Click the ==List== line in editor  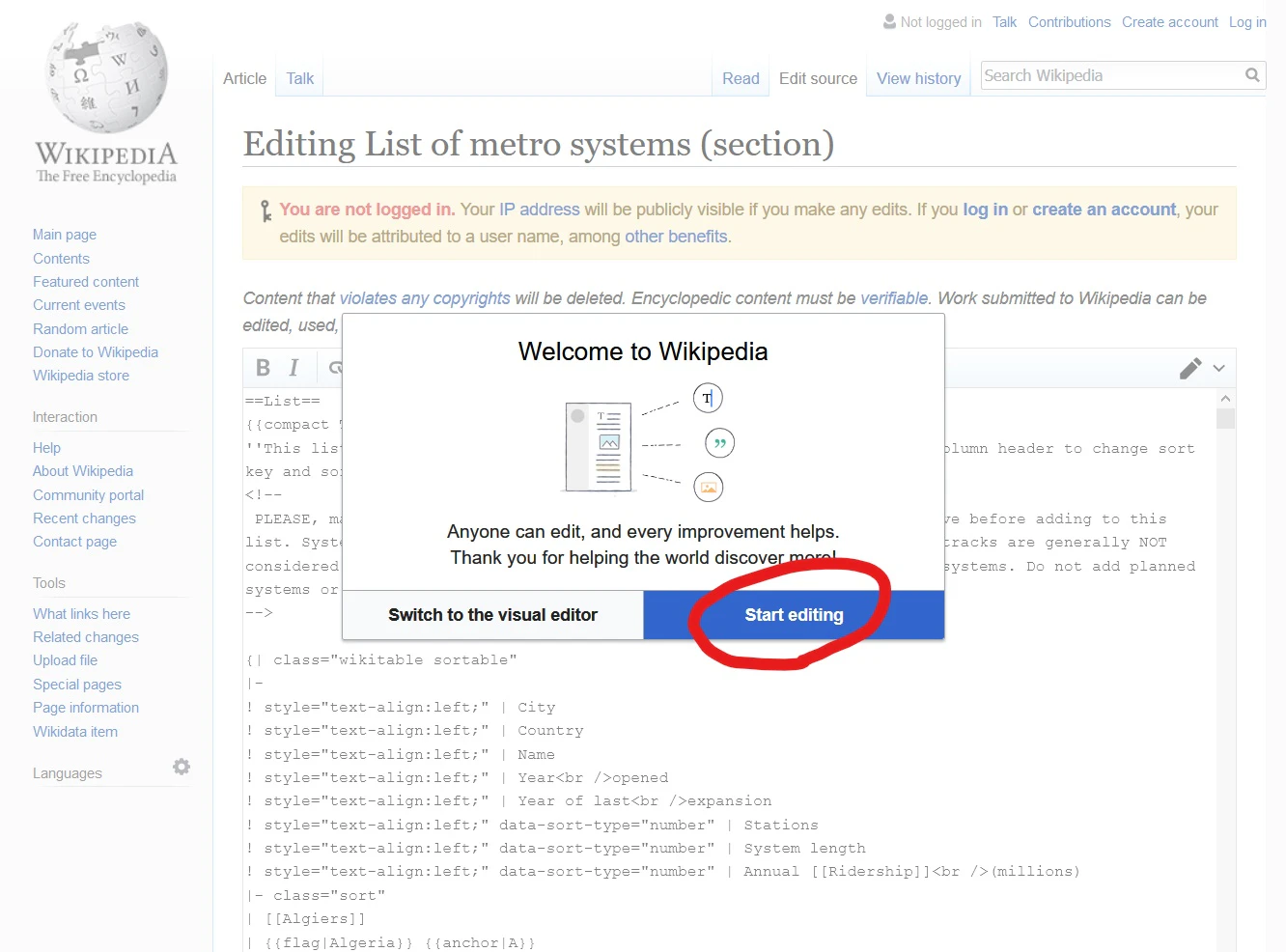(x=282, y=401)
